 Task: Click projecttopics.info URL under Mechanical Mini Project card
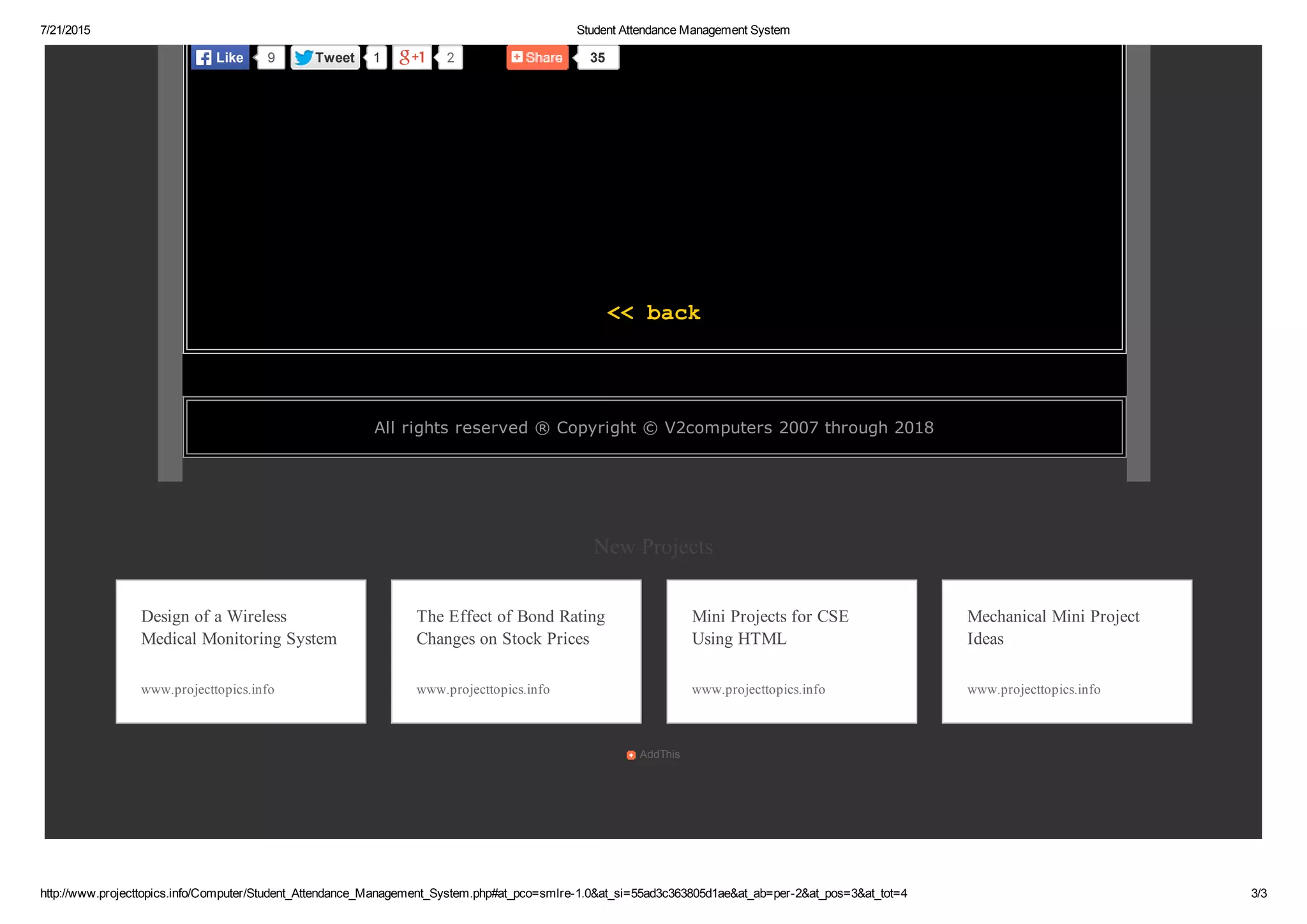1034,690
